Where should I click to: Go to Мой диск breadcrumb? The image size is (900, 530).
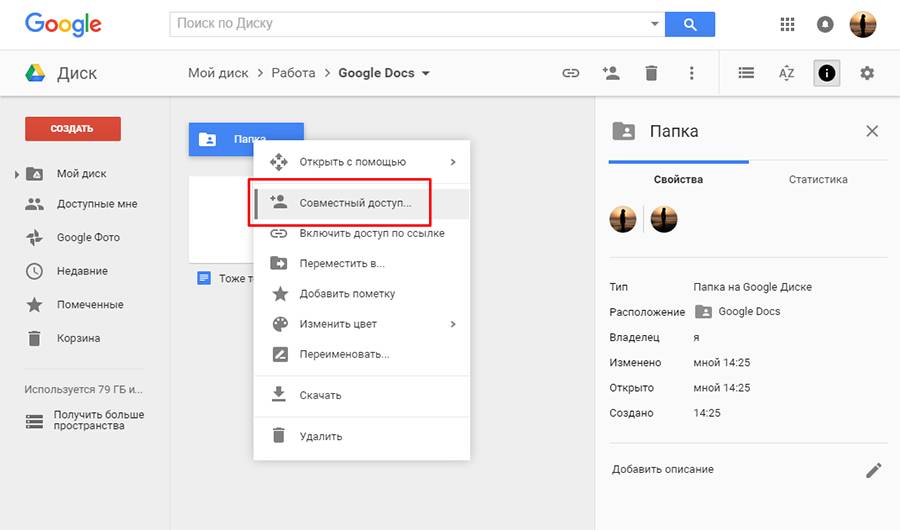click(218, 73)
